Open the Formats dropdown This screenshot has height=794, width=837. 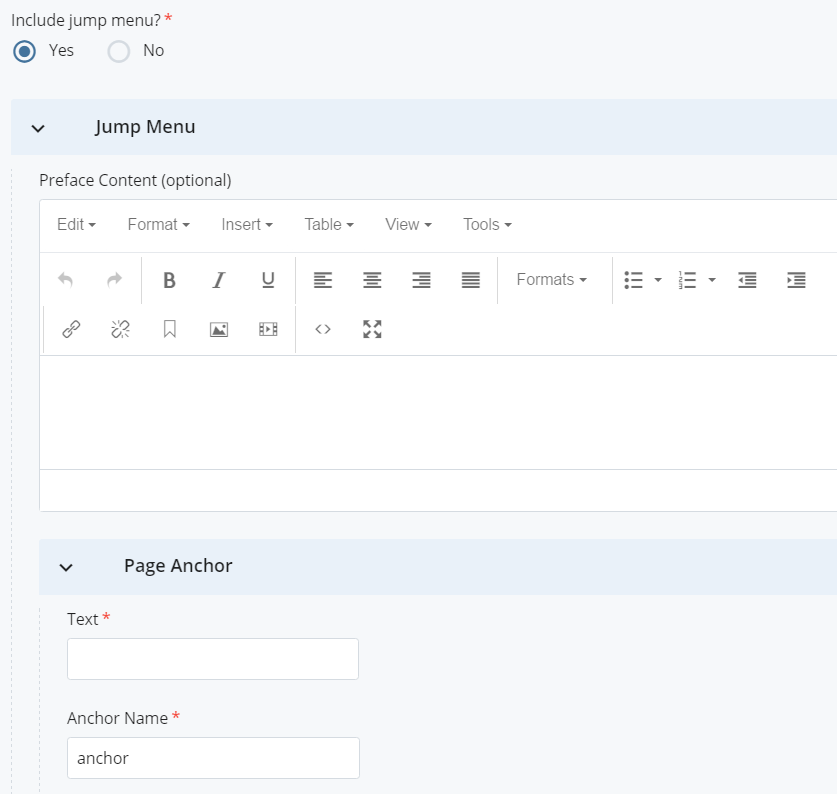click(x=551, y=280)
